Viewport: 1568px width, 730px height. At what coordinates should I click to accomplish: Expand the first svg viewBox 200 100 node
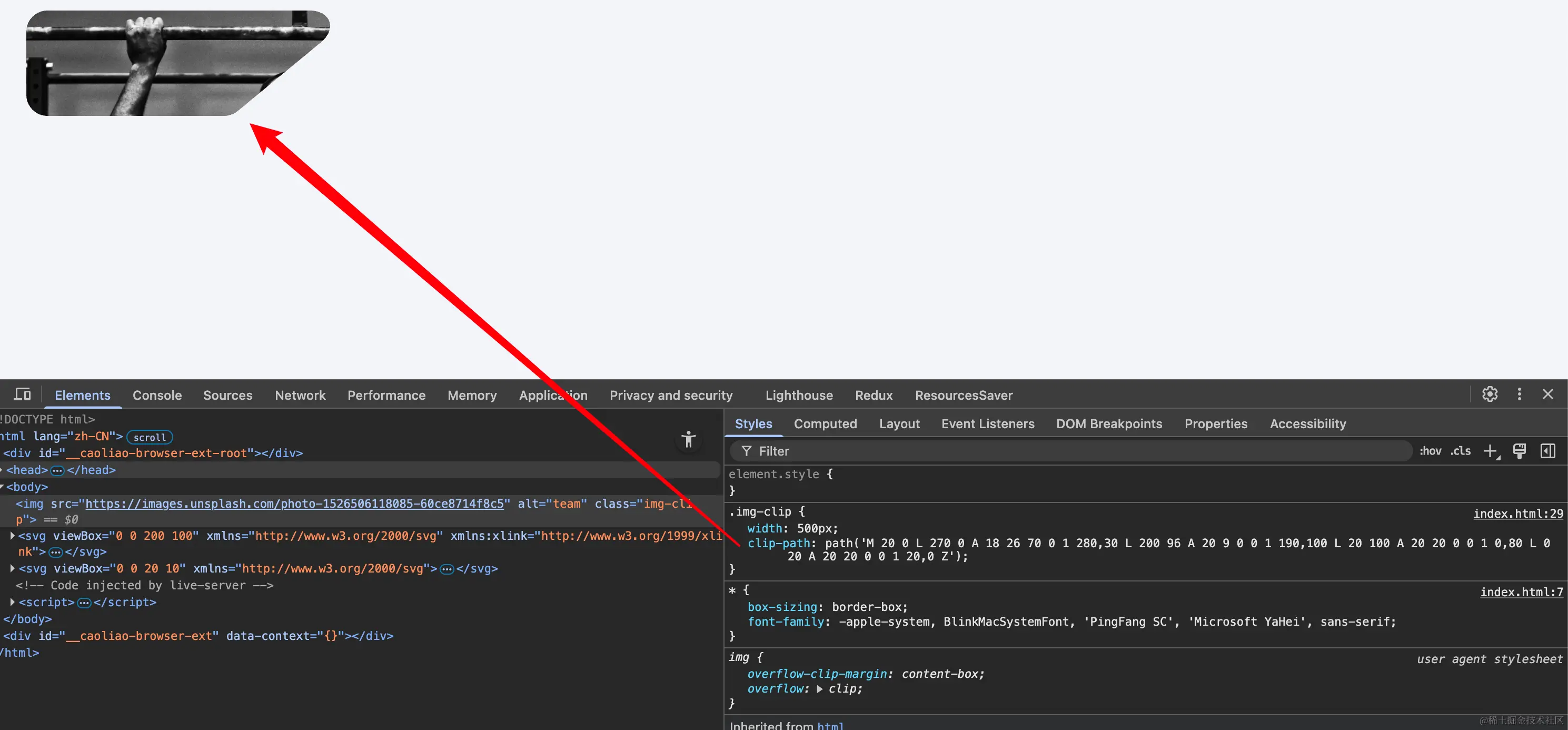[12, 536]
